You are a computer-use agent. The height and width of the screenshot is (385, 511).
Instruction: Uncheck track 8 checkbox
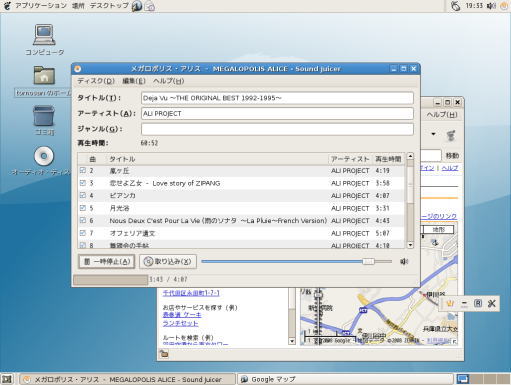pyautogui.click(x=83, y=245)
